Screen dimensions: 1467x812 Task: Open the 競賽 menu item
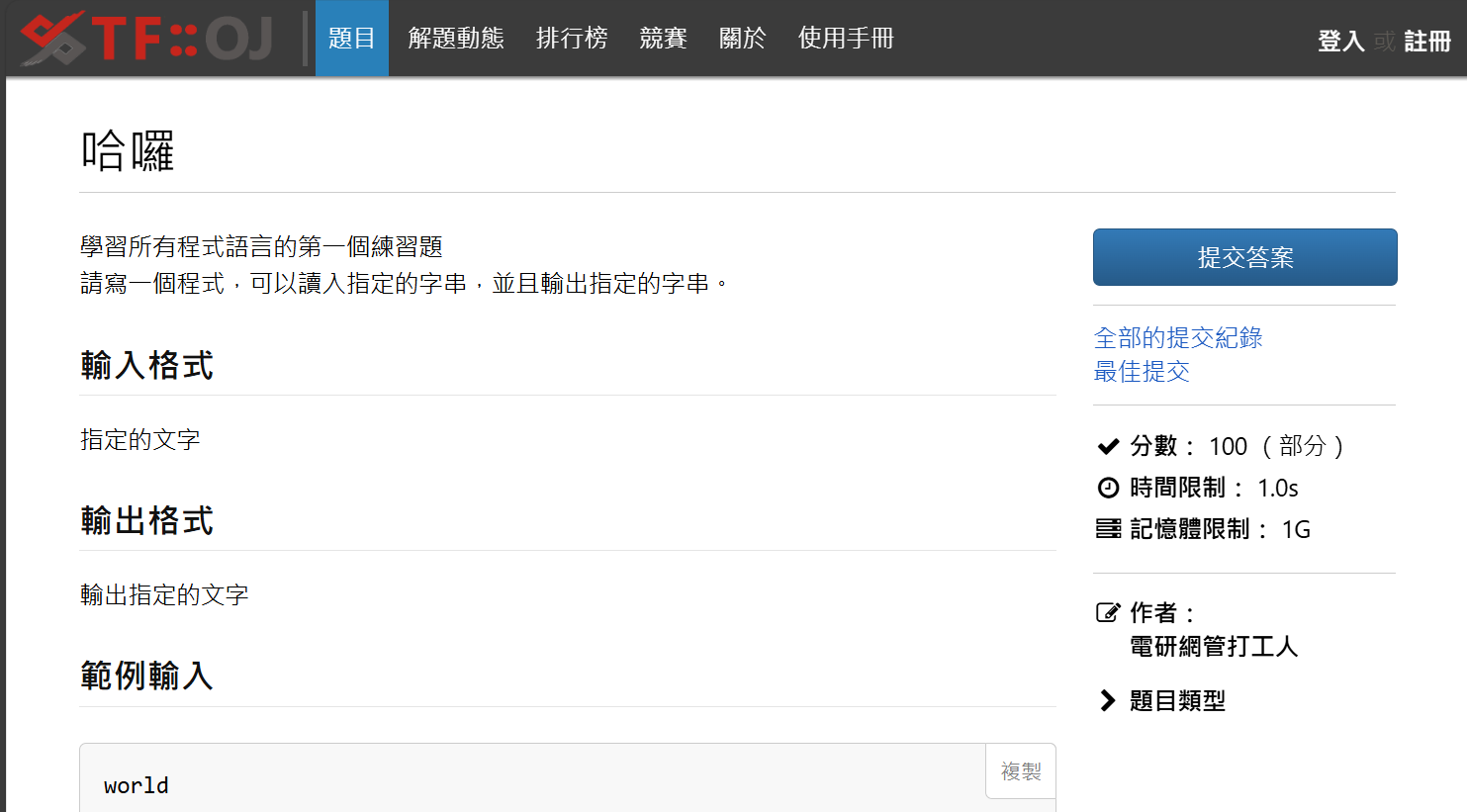point(663,39)
